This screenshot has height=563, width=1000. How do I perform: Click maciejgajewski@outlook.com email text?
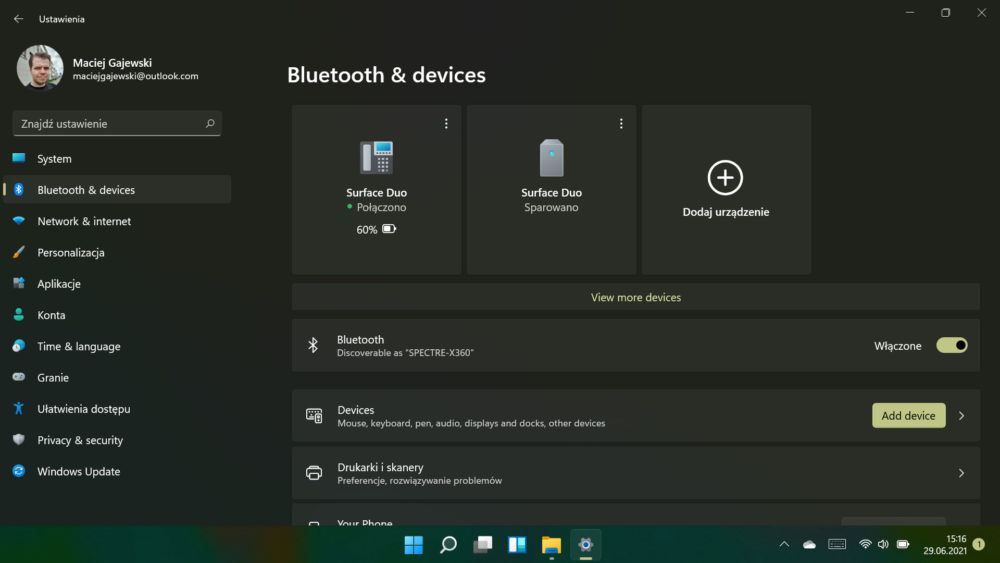click(135, 76)
